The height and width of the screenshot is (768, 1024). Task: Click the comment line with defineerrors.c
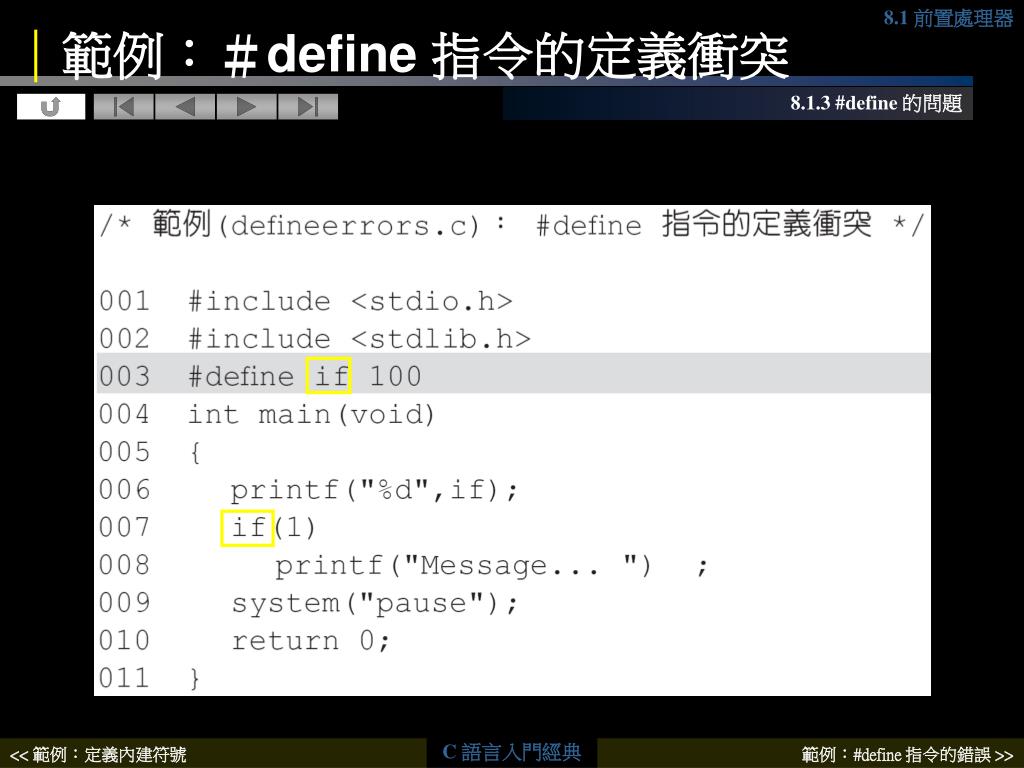point(512,225)
